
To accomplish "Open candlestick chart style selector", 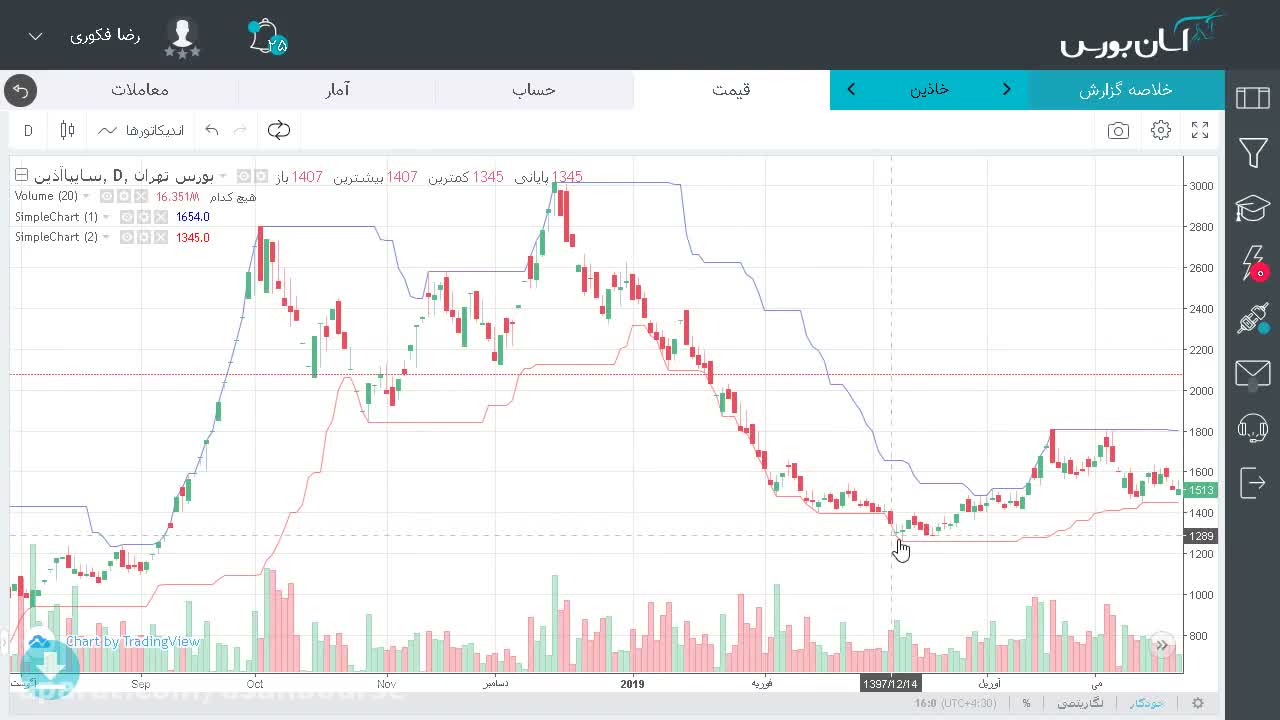I will [68, 130].
